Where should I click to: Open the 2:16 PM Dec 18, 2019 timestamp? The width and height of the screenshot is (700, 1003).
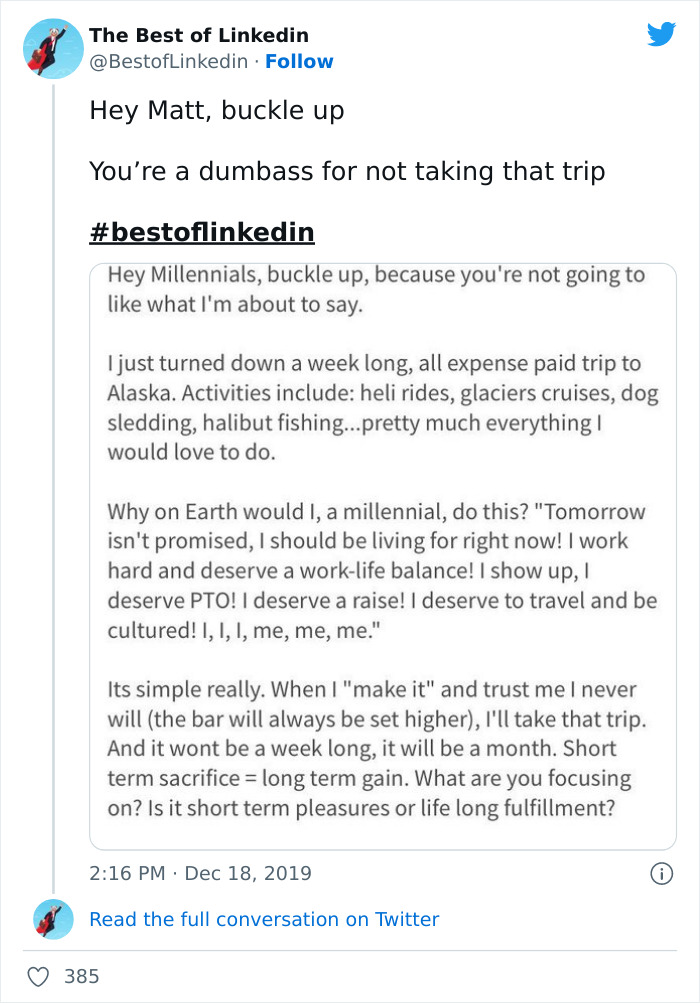200,873
